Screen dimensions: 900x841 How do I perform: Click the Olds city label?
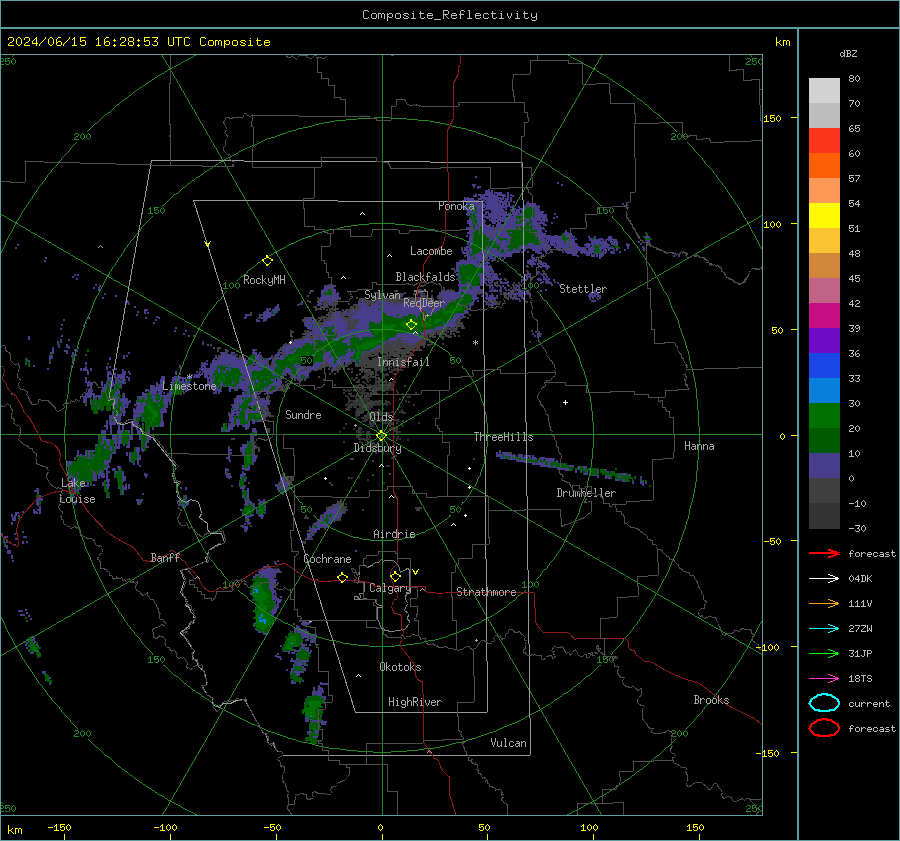(381, 416)
